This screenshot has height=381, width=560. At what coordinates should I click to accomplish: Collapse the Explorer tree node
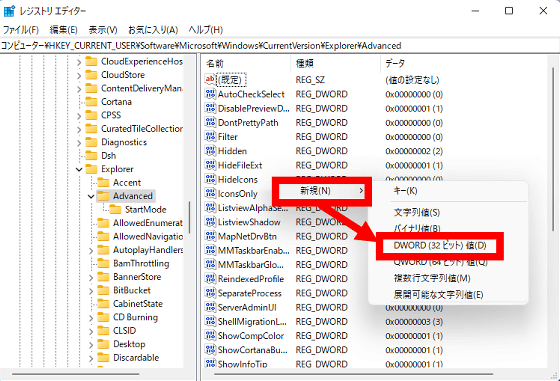[79, 169]
